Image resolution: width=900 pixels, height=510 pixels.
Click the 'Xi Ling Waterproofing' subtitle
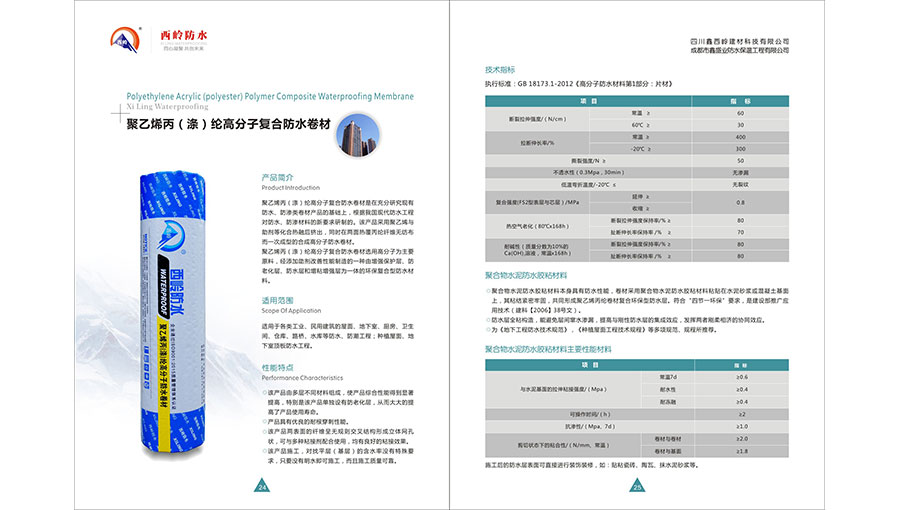(x=167, y=107)
